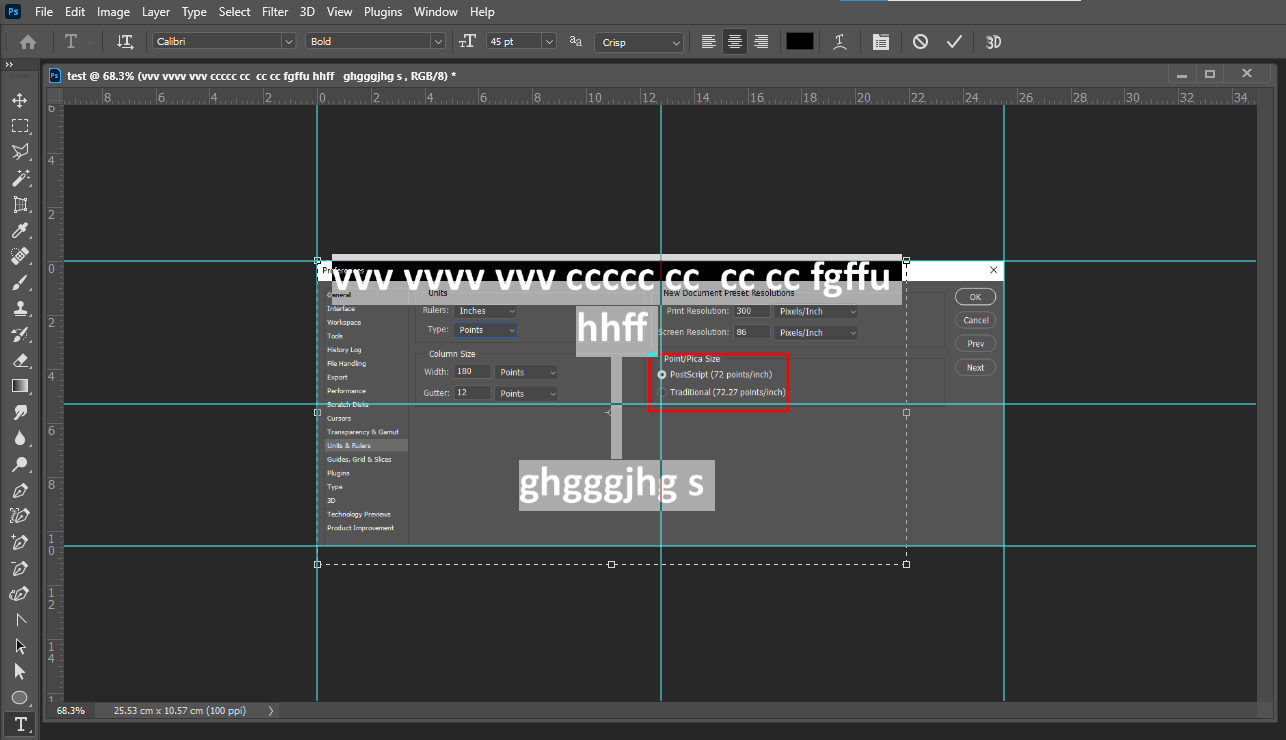Select the Horizontal Type tool

20,723
